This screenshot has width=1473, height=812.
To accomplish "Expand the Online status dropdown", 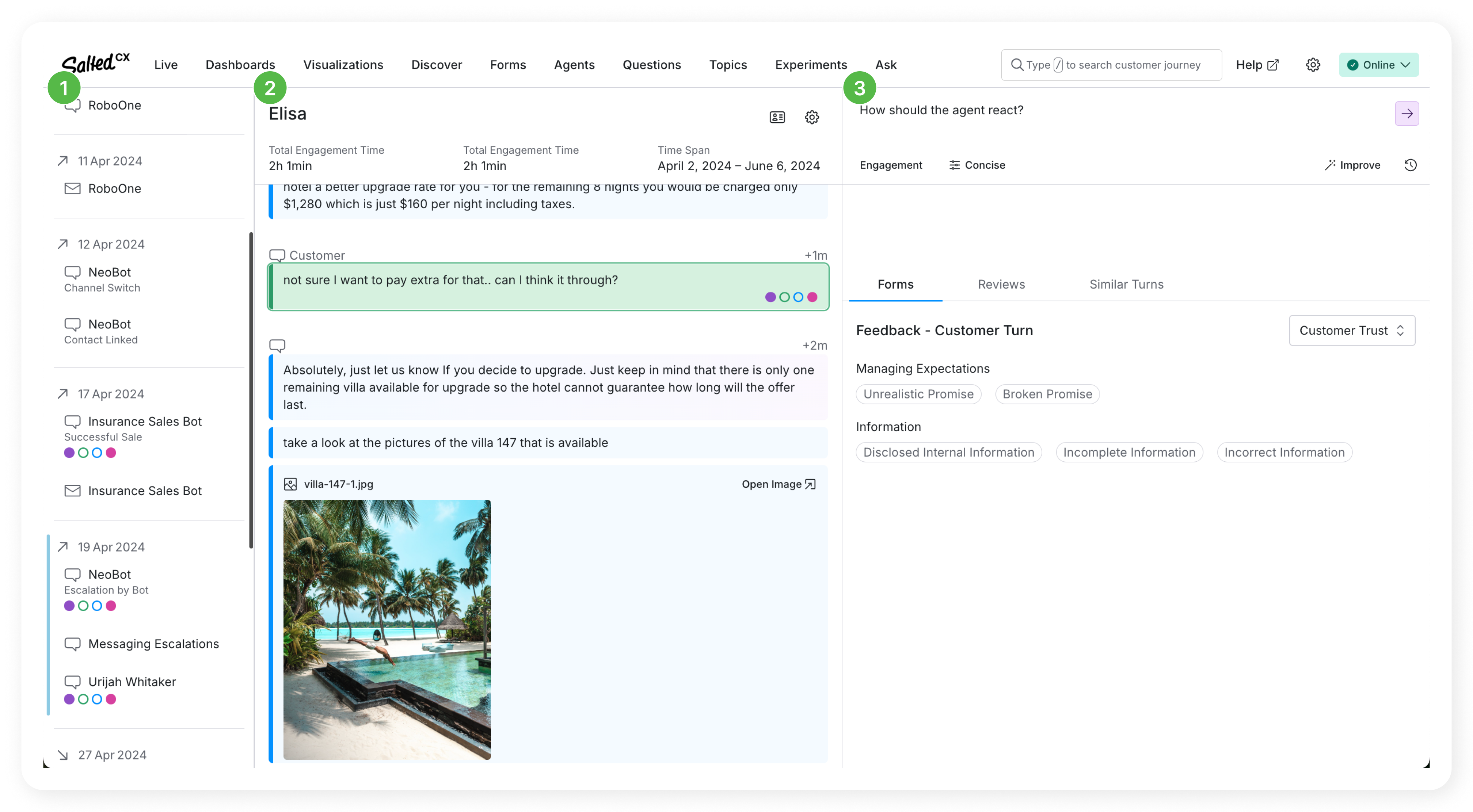I will click(1379, 65).
